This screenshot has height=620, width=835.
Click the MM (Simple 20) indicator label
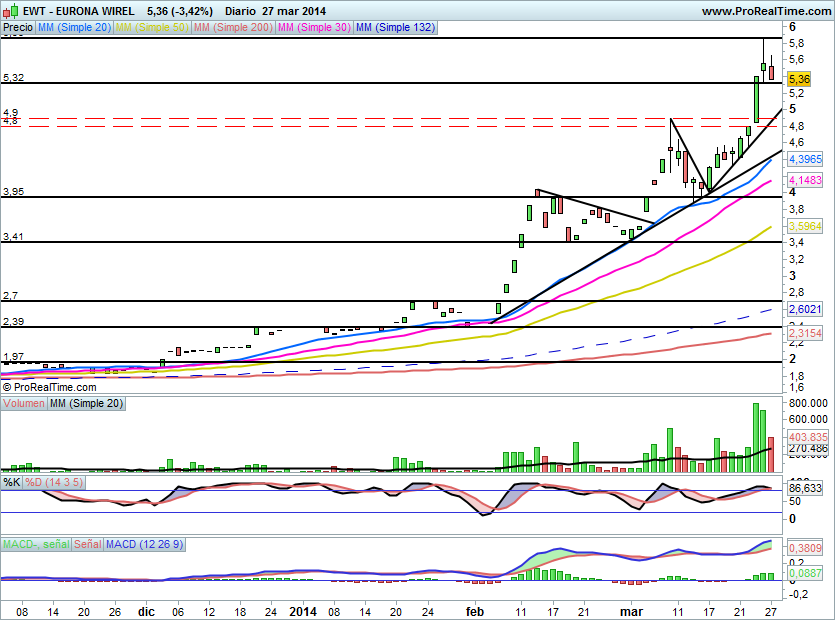[73, 28]
